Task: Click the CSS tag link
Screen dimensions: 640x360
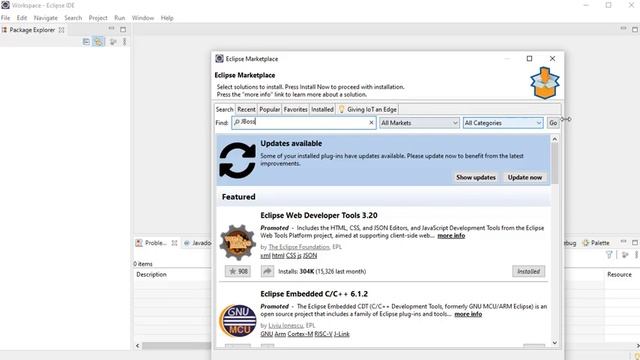Action: pyautogui.click(x=291, y=256)
